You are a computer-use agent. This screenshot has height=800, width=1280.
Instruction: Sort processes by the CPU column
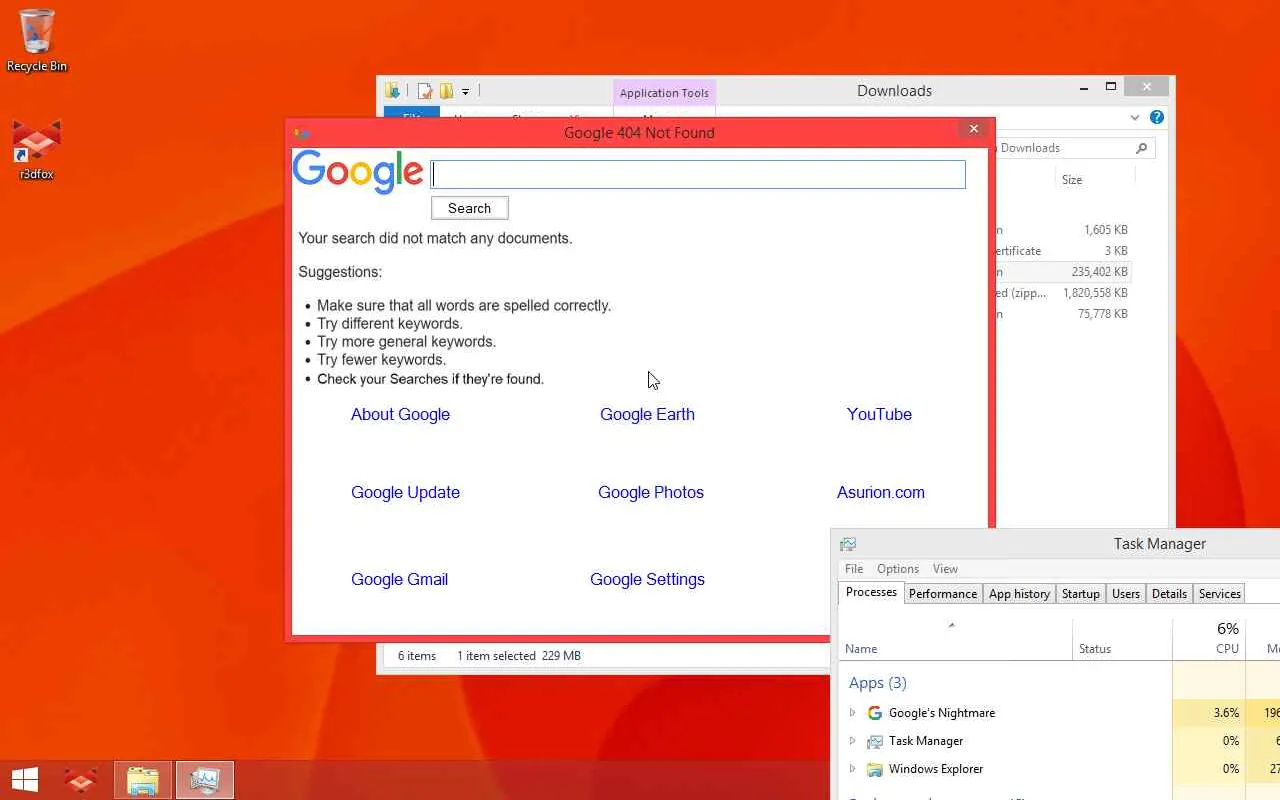(1209, 640)
